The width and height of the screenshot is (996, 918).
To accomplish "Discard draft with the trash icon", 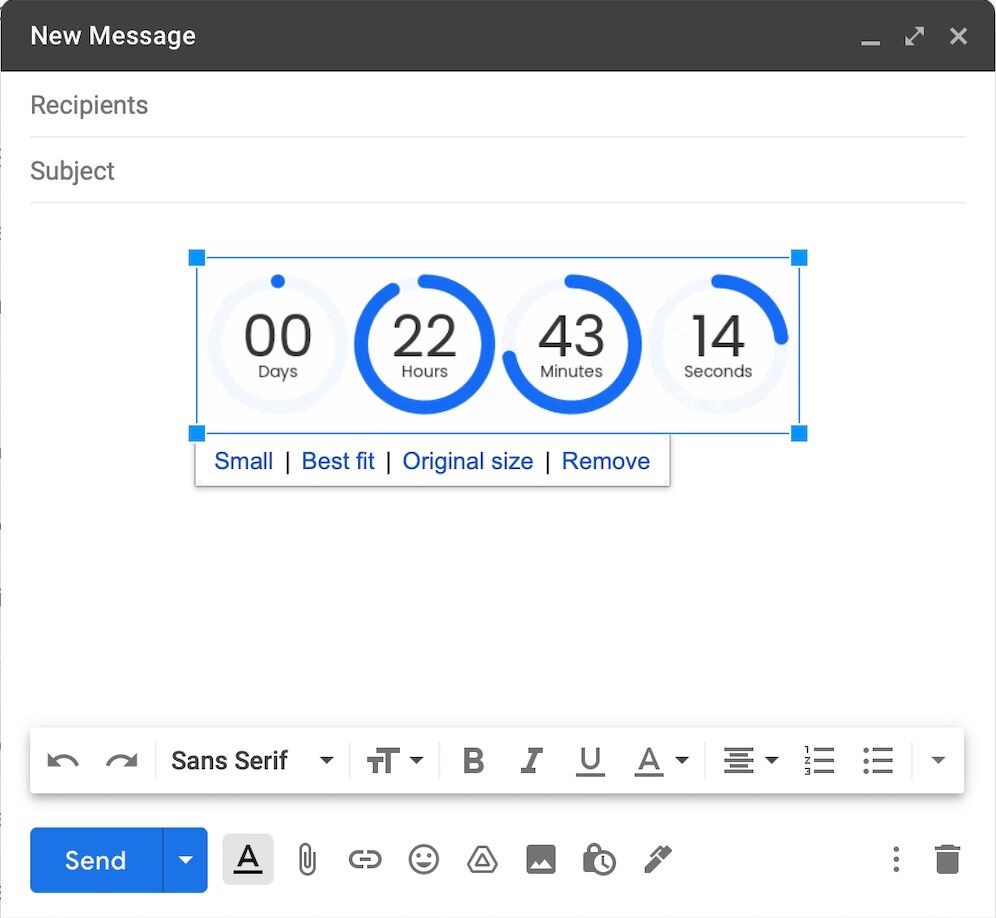I will [x=946, y=859].
